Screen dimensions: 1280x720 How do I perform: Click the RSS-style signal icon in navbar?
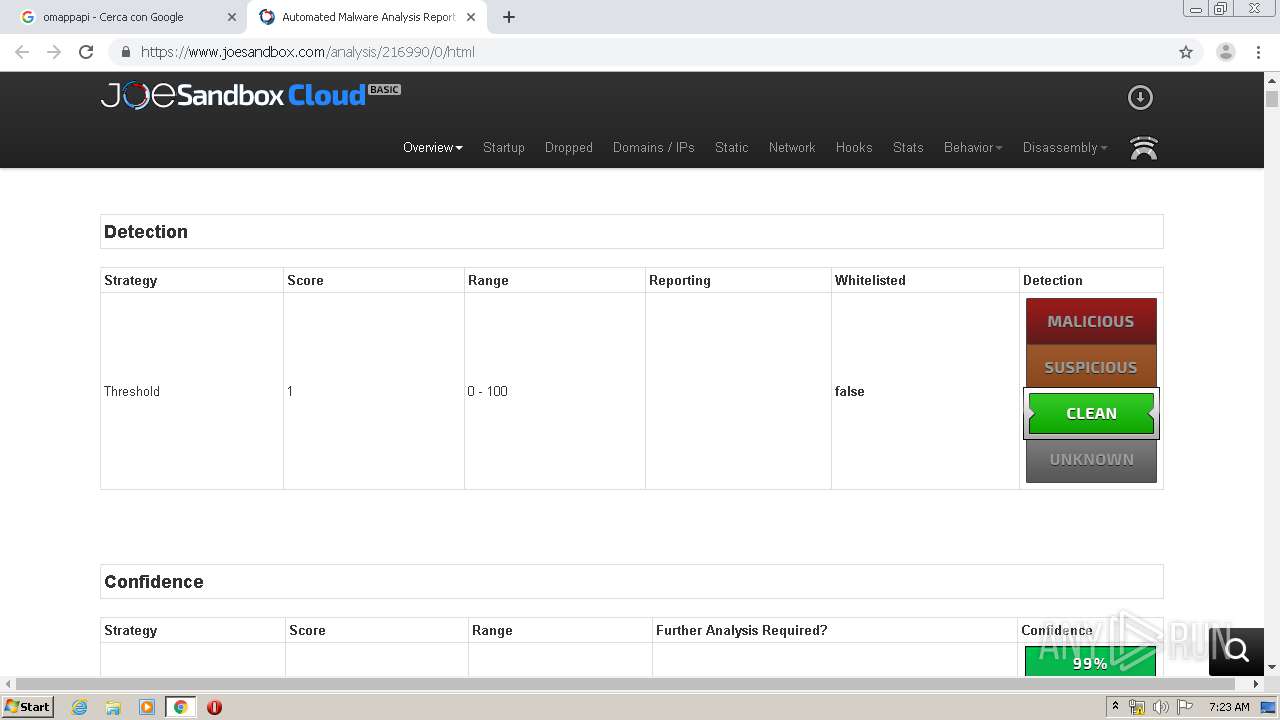pos(1143,148)
